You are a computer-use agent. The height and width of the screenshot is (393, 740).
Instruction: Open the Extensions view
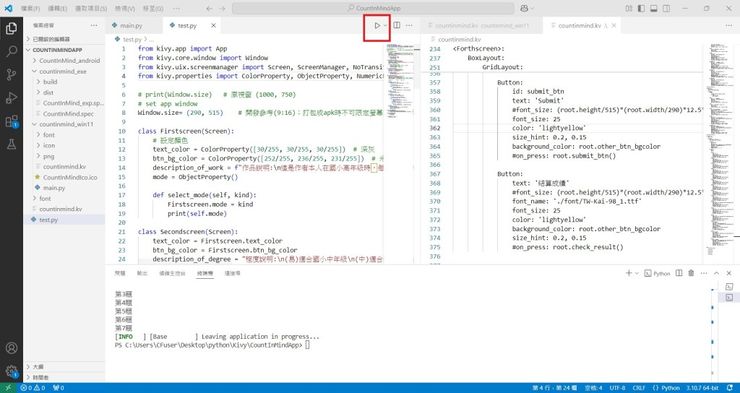tap(11, 121)
